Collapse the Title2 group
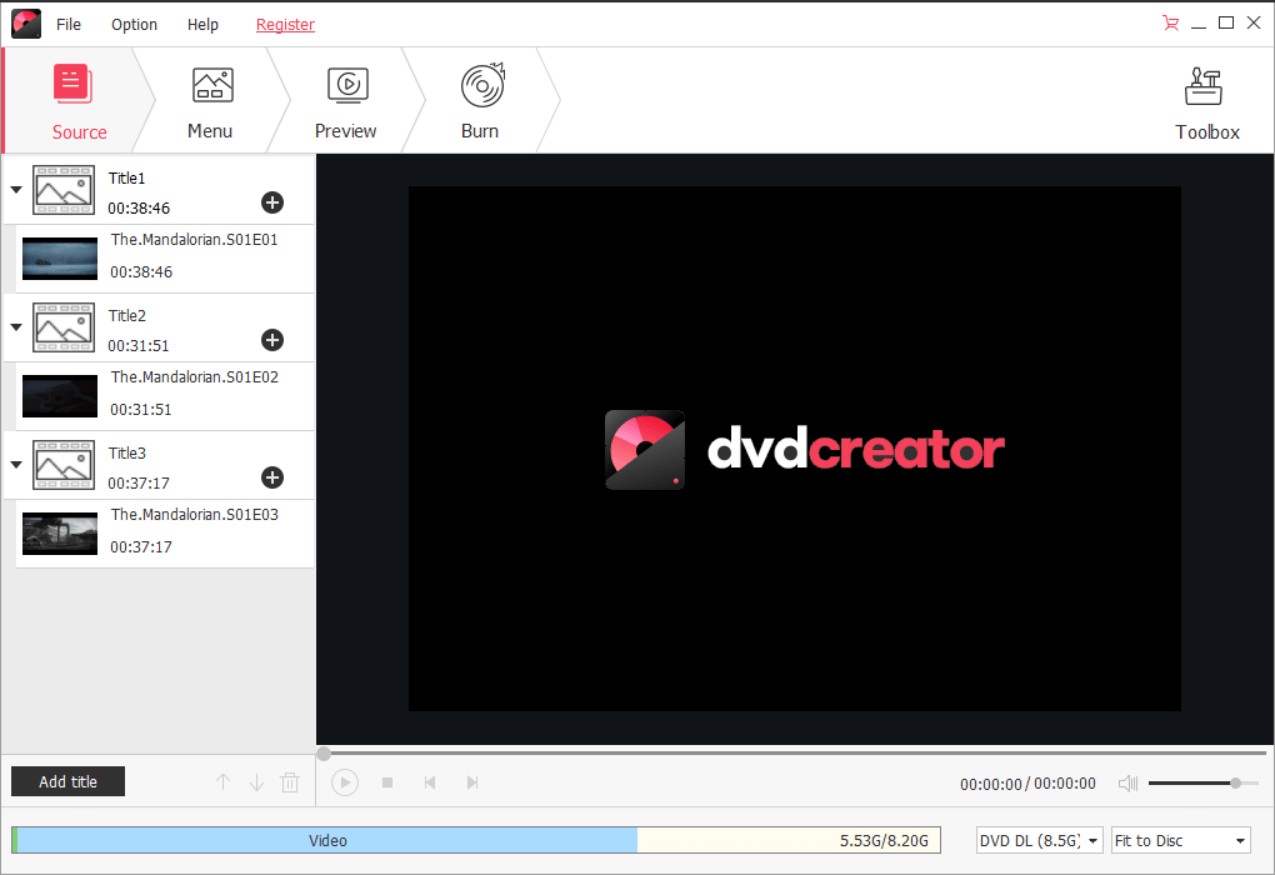 [16, 327]
